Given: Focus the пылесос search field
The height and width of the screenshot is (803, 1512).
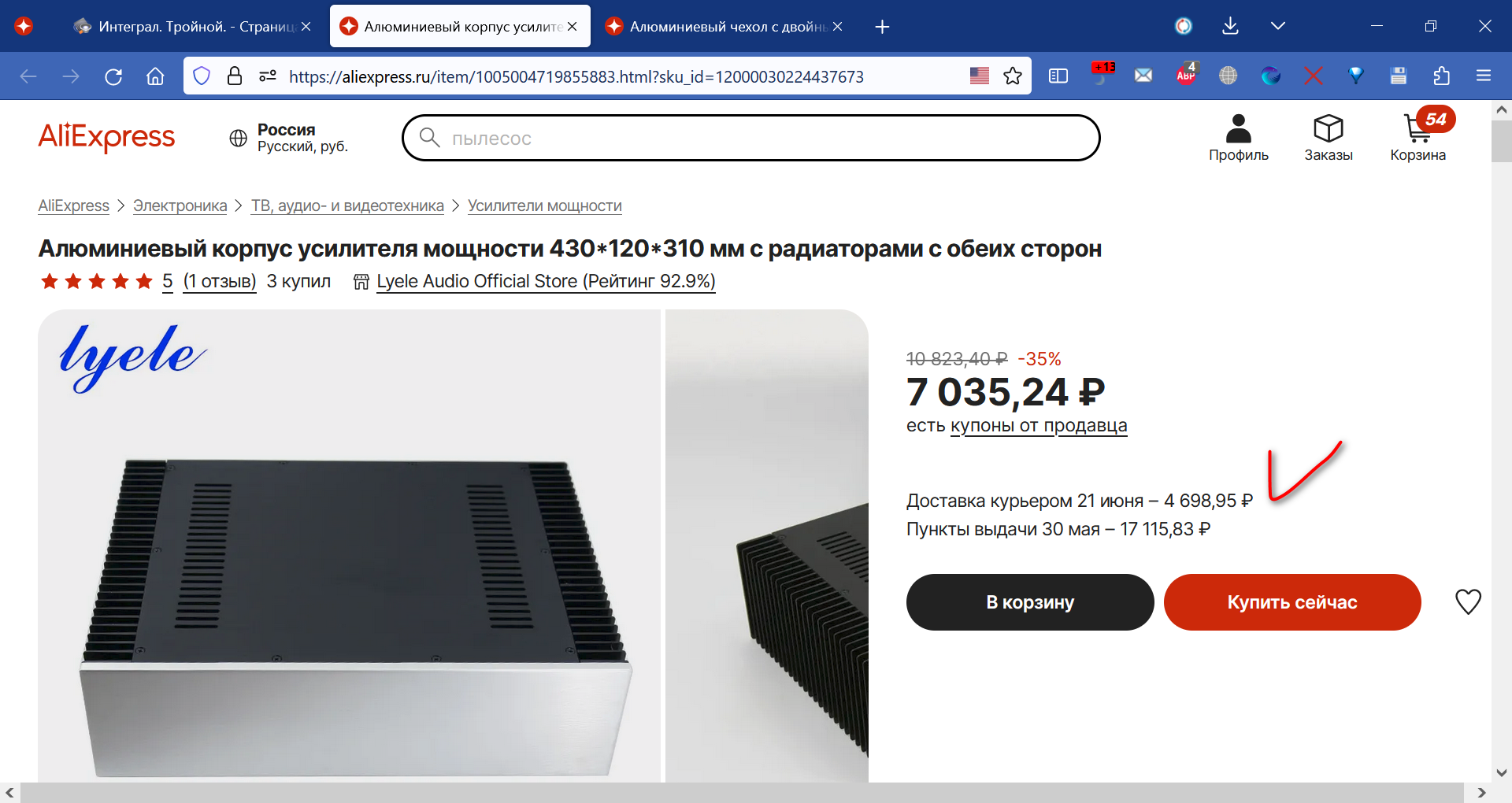Looking at the screenshot, I should [750, 138].
